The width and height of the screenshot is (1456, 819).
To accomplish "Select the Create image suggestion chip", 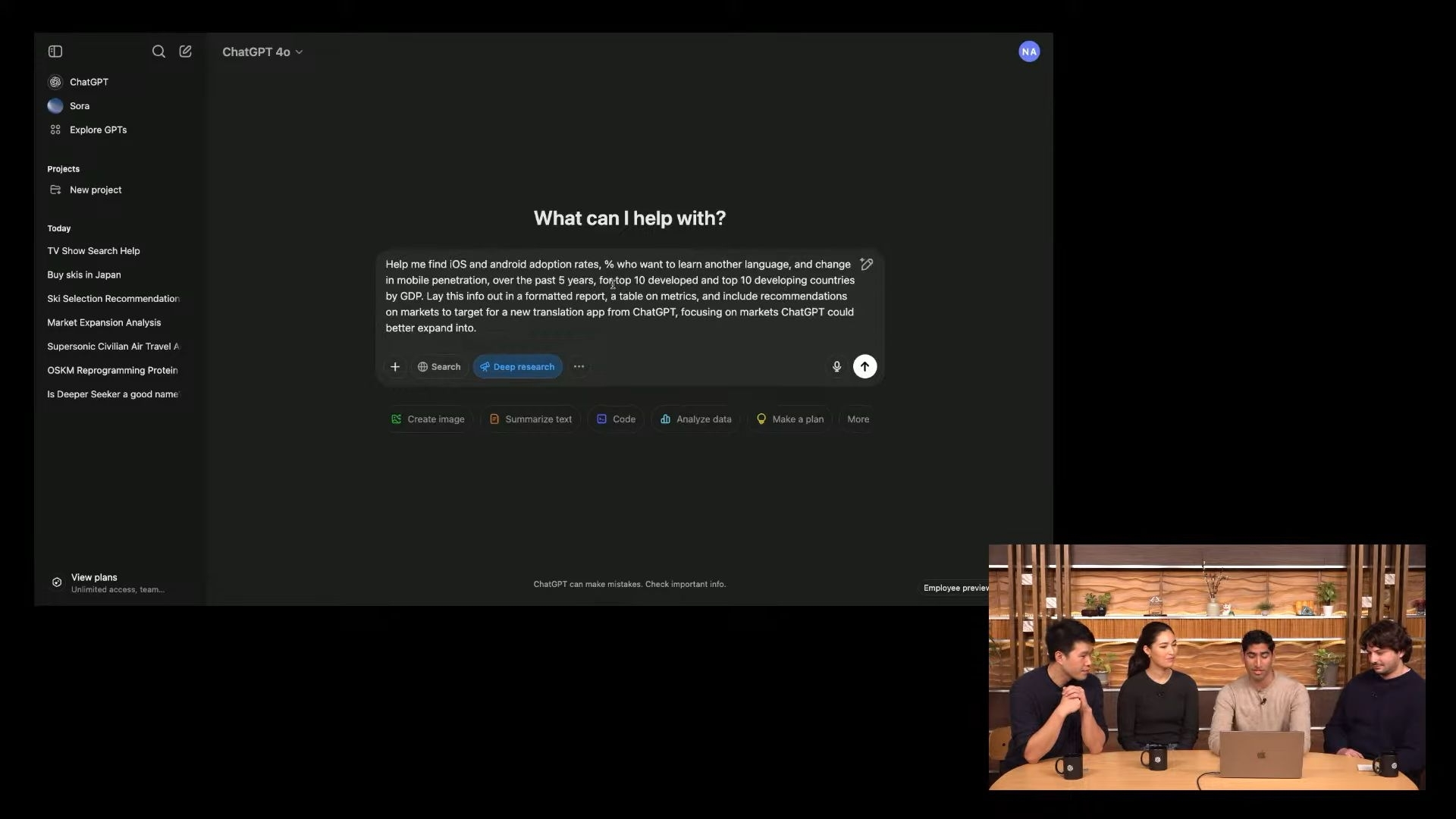I will tap(428, 419).
